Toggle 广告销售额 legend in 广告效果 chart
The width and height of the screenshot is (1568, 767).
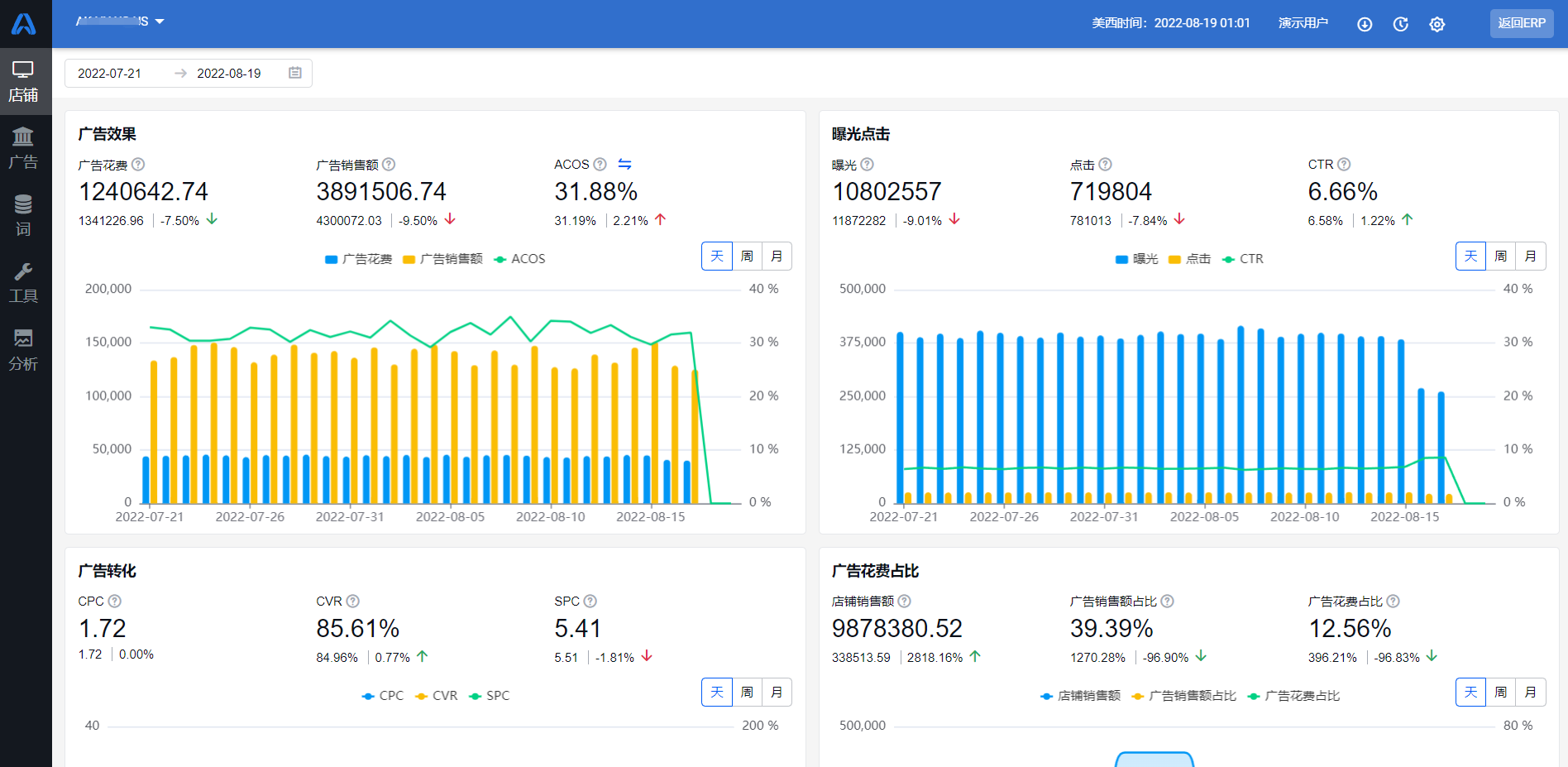442,259
